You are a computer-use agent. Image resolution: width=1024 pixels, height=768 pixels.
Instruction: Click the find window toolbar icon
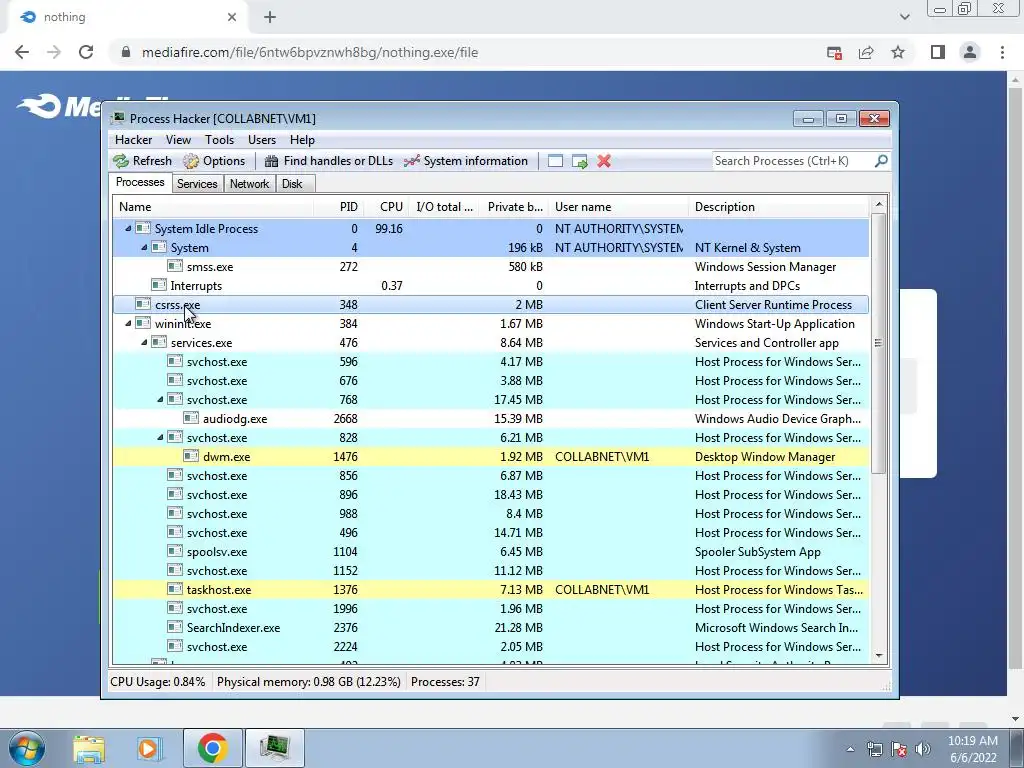coord(555,161)
